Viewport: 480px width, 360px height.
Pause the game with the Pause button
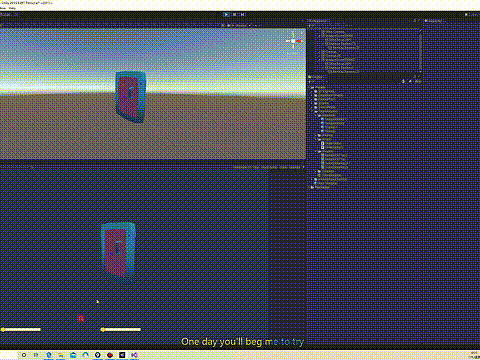[x=235, y=14]
